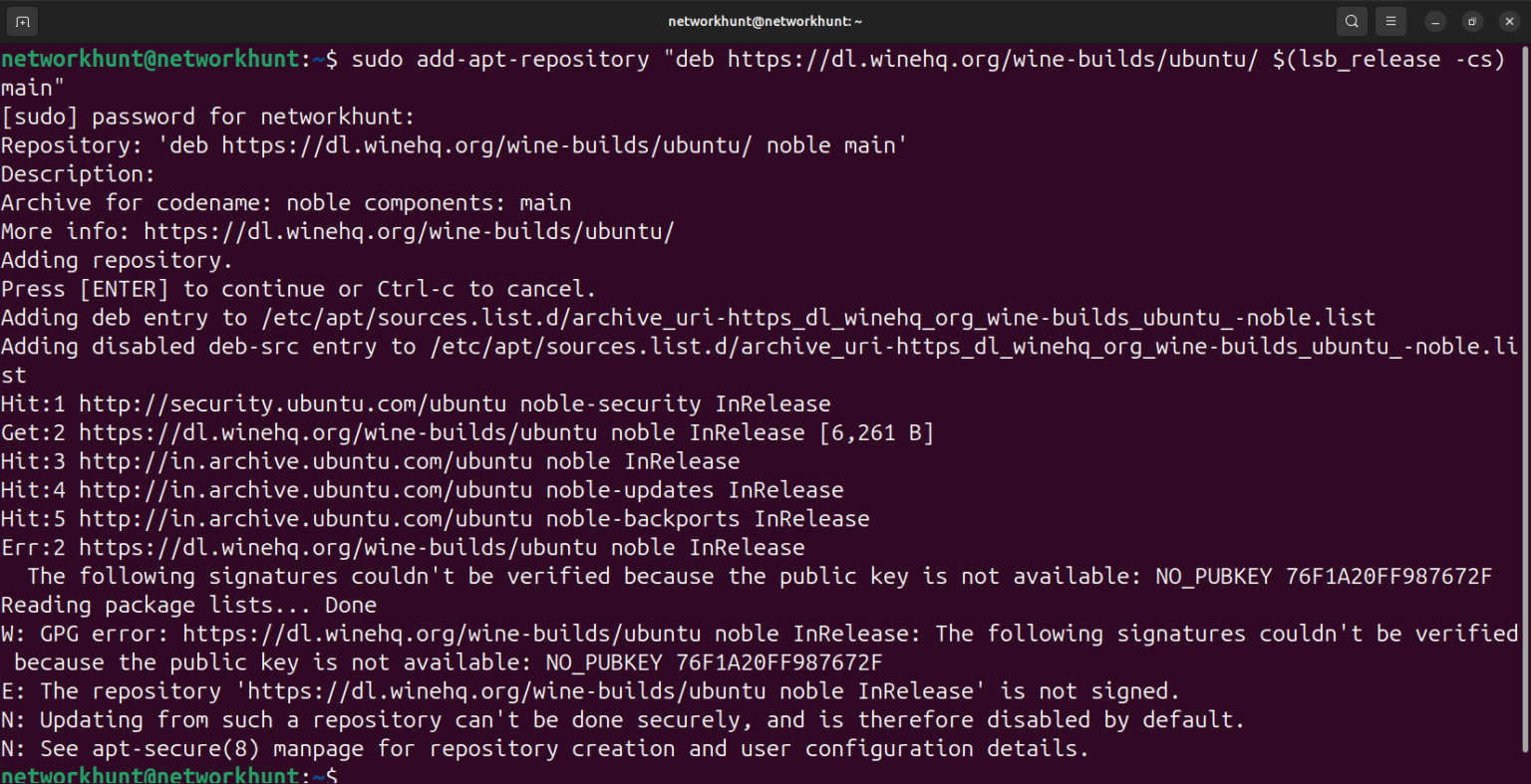The image size is (1531, 784).
Task: Open the hamburger menu
Action: click(1390, 20)
